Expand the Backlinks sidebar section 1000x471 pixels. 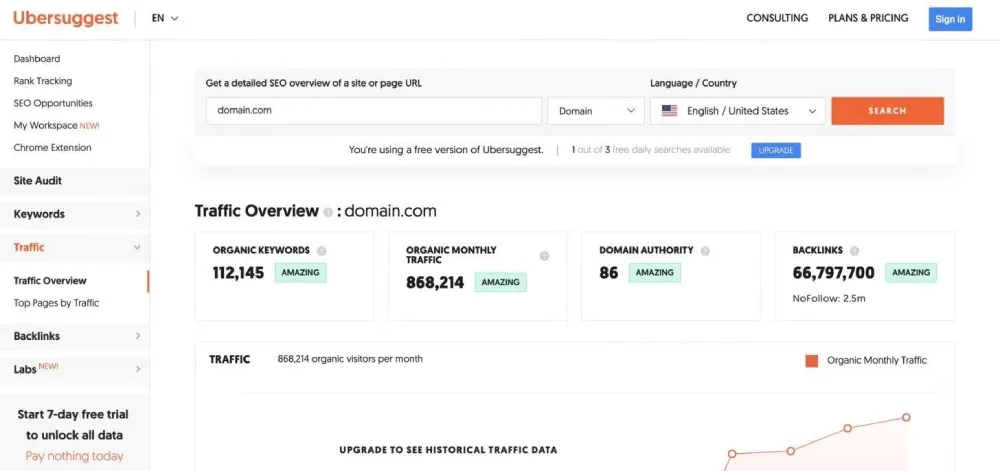pyautogui.click(x=75, y=336)
